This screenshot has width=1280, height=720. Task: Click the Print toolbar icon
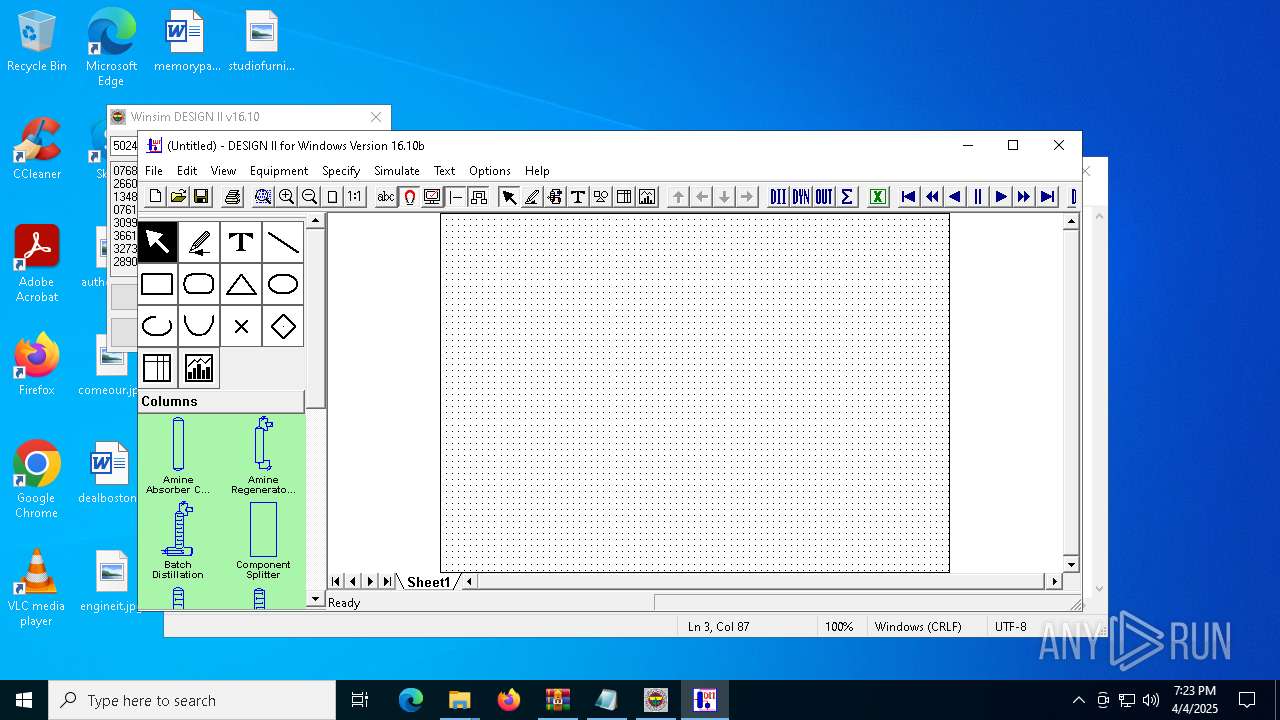232,197
